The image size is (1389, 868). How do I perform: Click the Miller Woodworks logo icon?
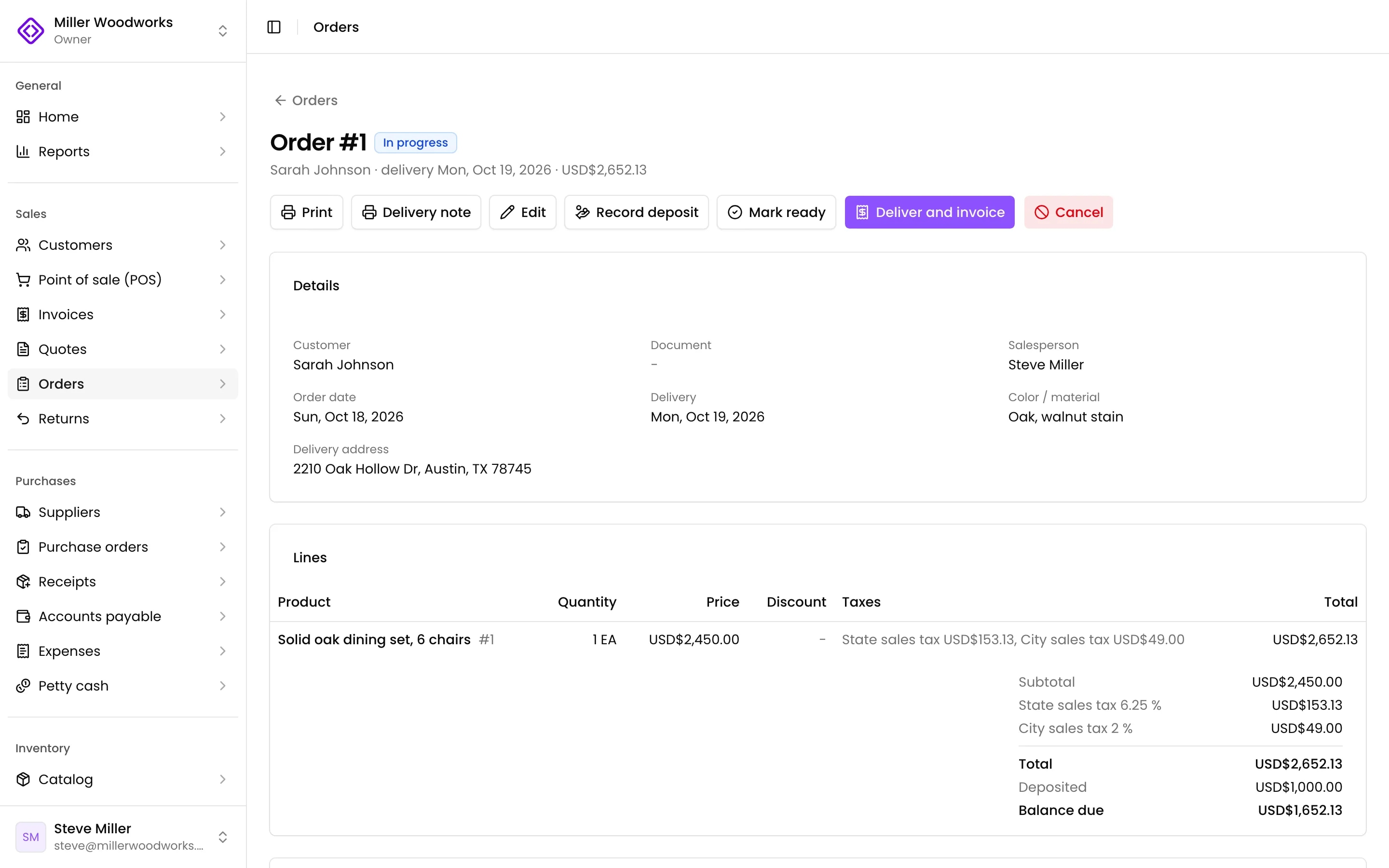pyautogui.click(x=30, y=30)
